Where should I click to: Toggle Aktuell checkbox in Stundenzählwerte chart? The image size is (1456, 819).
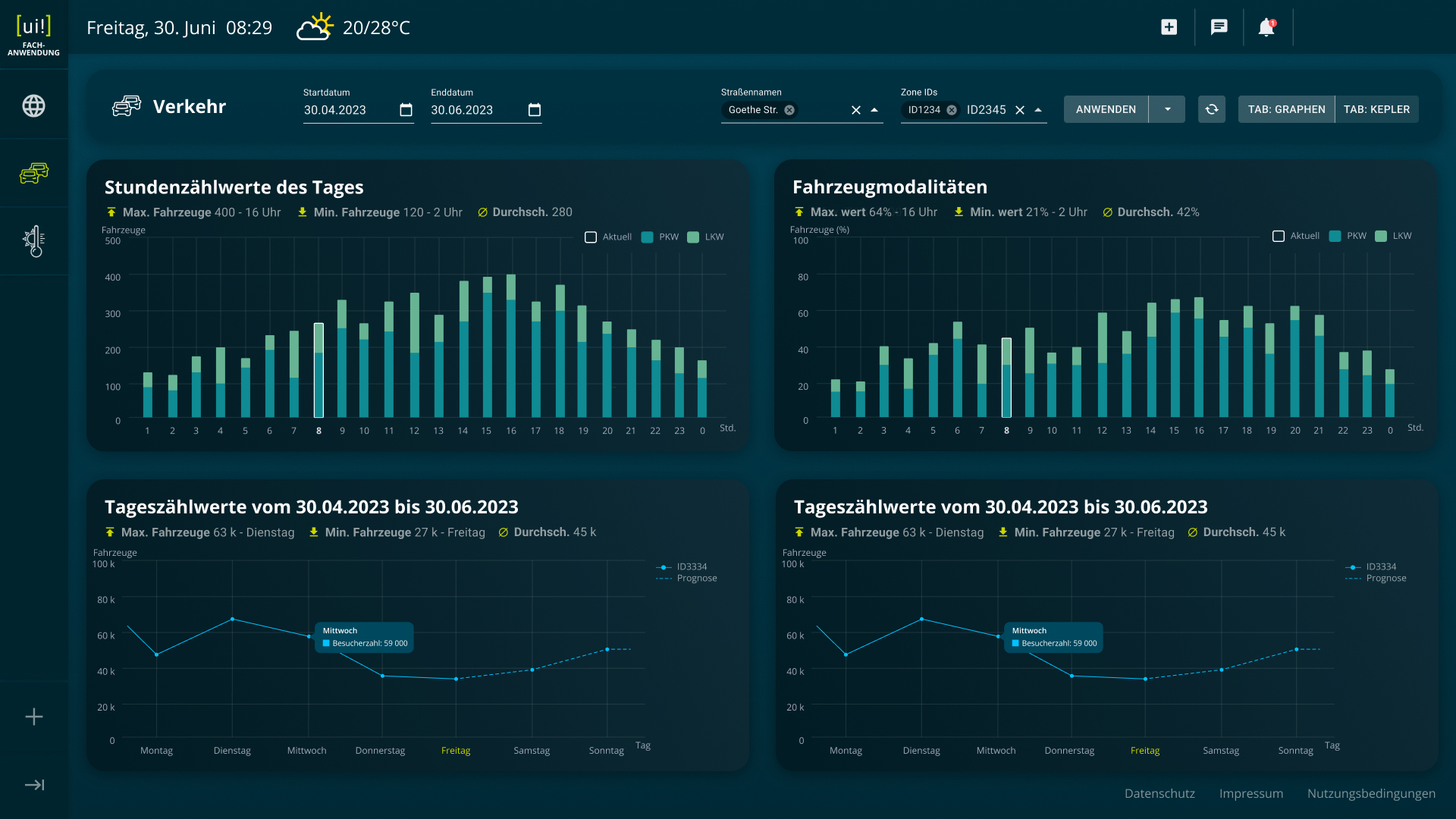coord(591,237)
